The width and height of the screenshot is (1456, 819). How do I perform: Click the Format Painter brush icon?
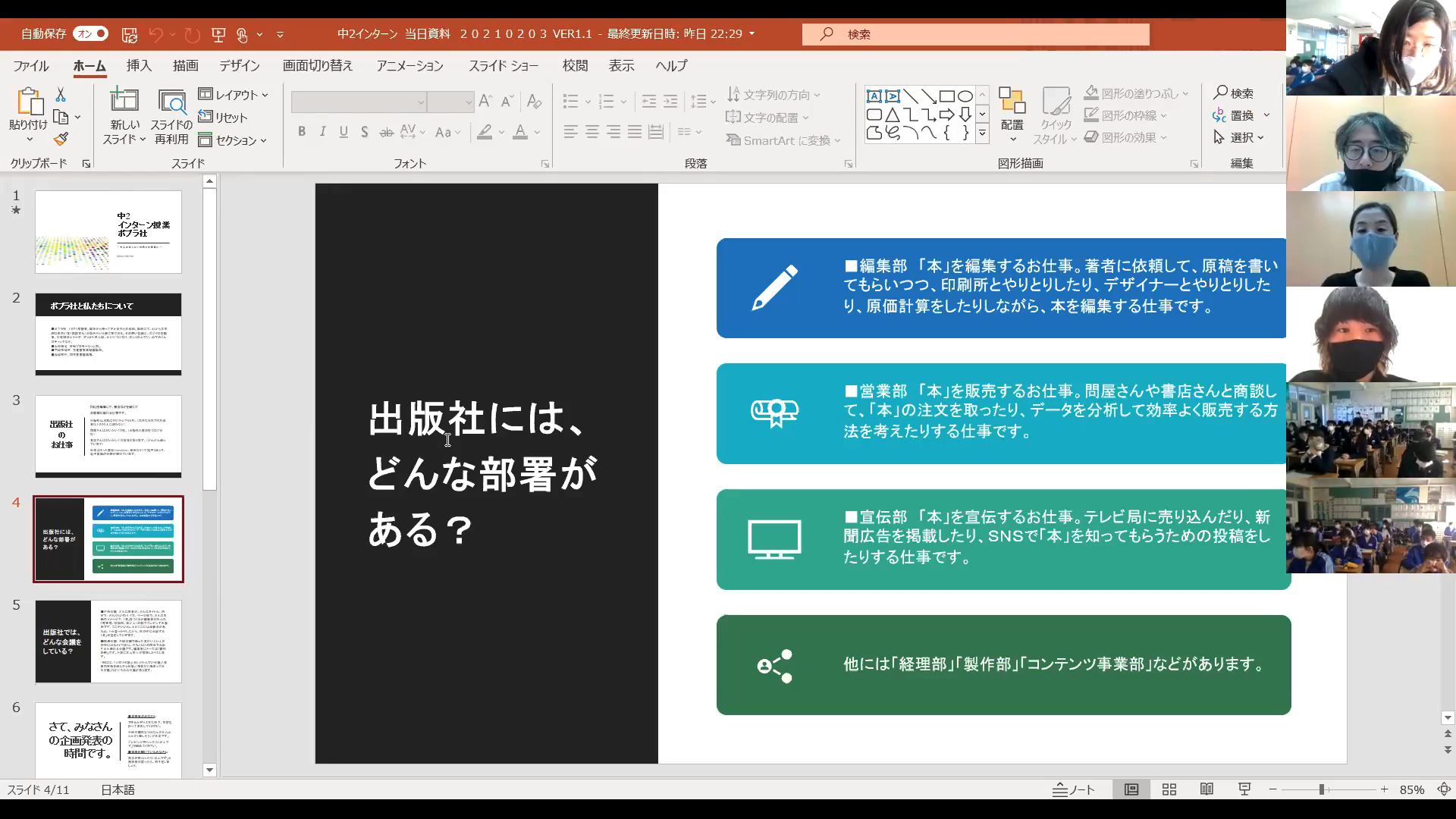(x=61, y=139)
